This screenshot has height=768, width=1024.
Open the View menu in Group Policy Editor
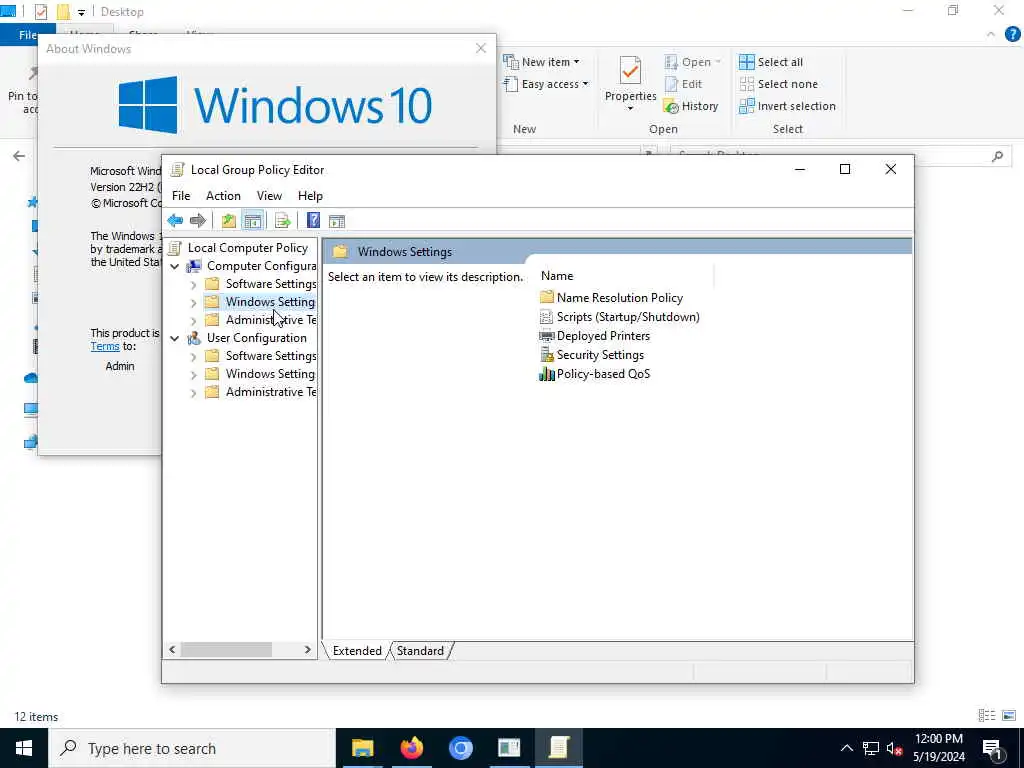tap(269, 196)
